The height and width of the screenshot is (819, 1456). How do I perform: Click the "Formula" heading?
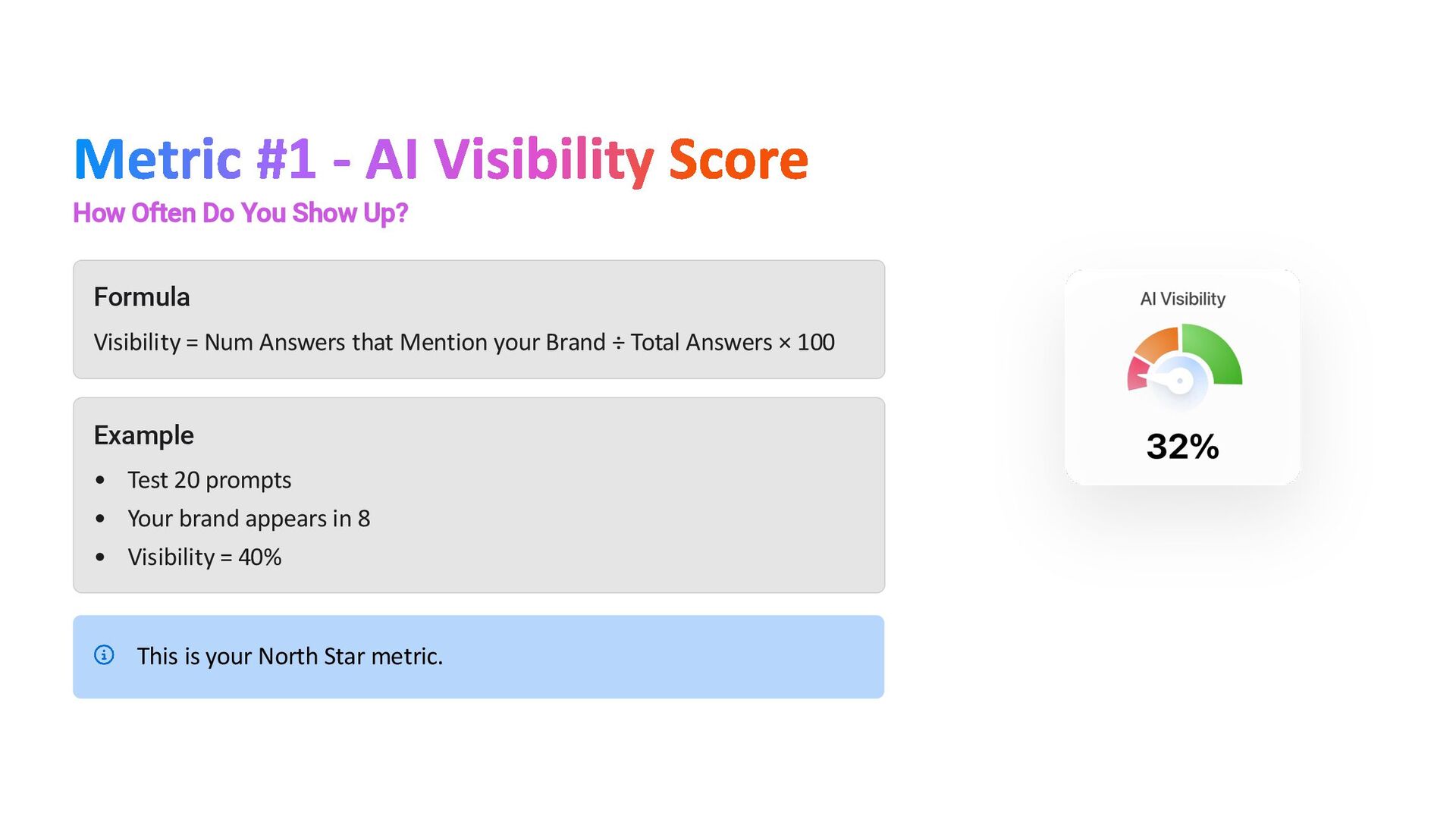pos(142,297)
